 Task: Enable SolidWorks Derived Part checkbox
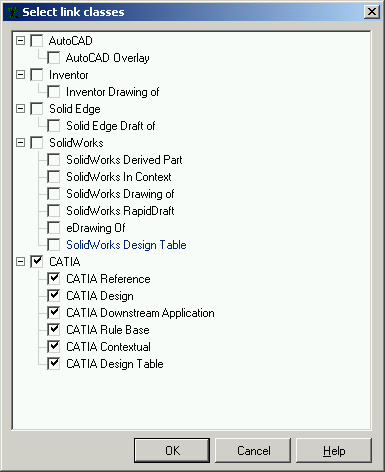(53, 160)
